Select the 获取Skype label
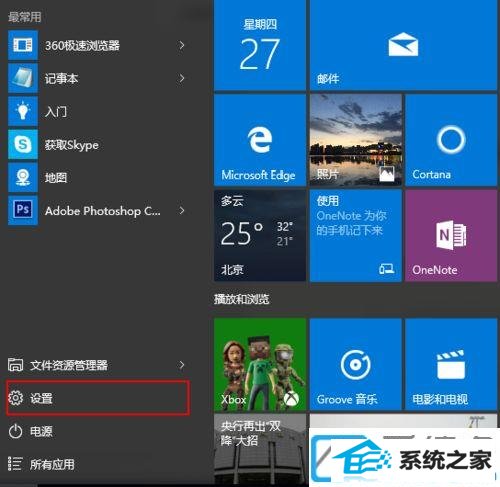Screen dimensions: 500x487 click(72, 145)
